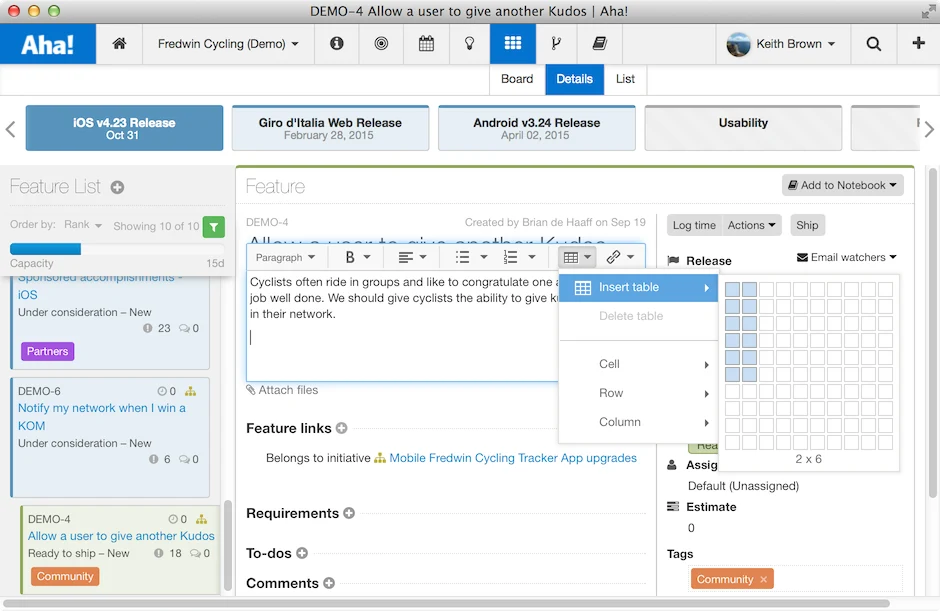Screen dimensions: 940x611
Task: Click the feature list vertical scrollbar
Action: click(228, 546)
